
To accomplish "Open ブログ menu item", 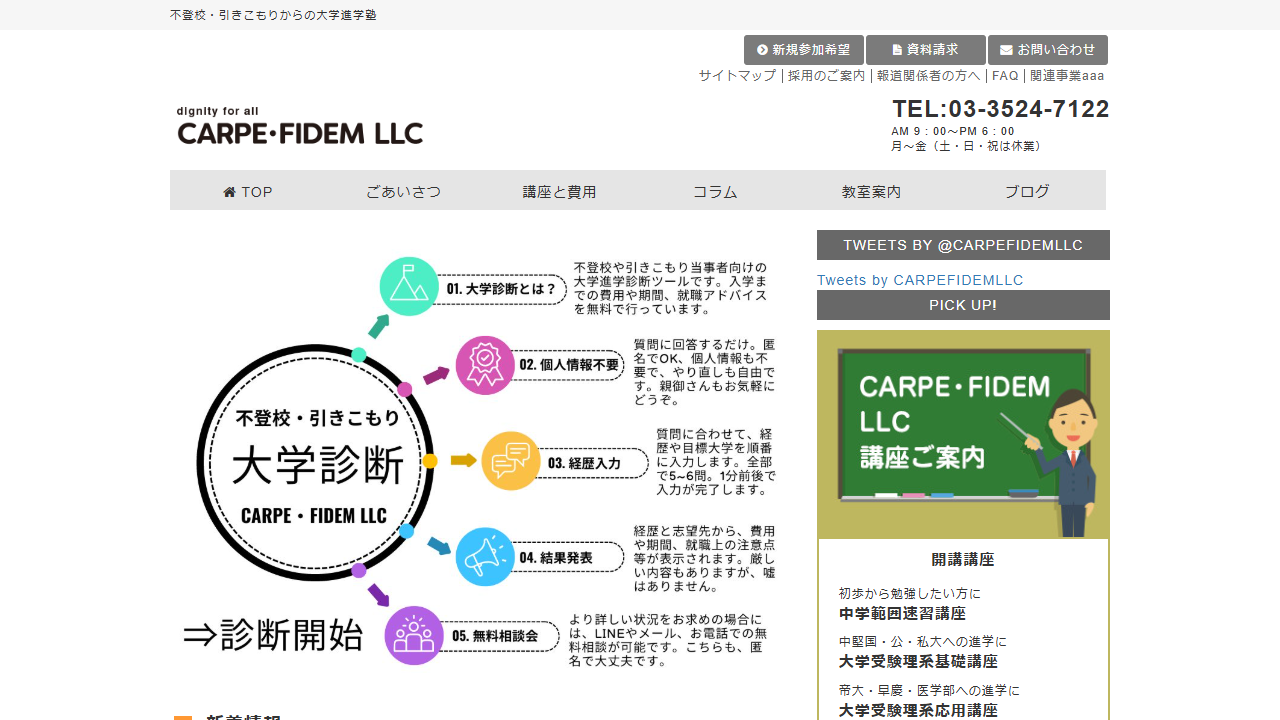I will click(x=1028, y=191).
